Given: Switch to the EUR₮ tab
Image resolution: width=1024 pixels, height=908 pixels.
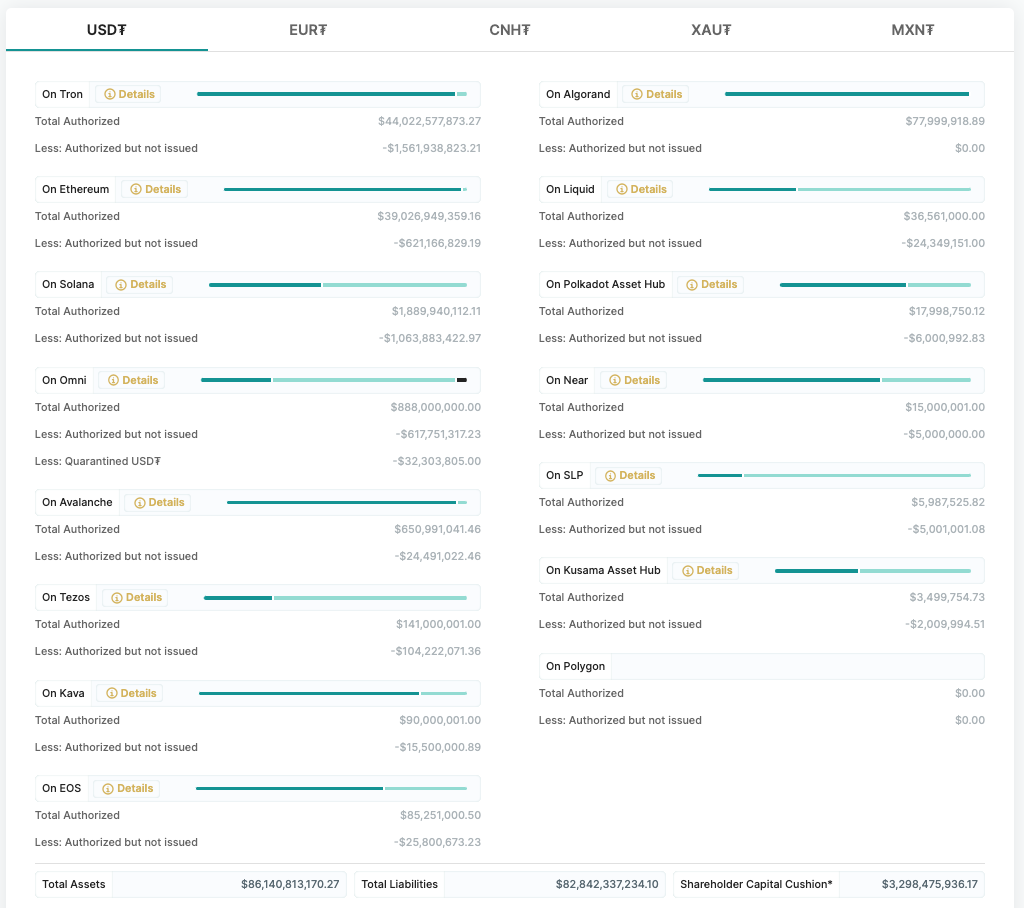Looking at the screenshot, I should (x=308, y=29).
